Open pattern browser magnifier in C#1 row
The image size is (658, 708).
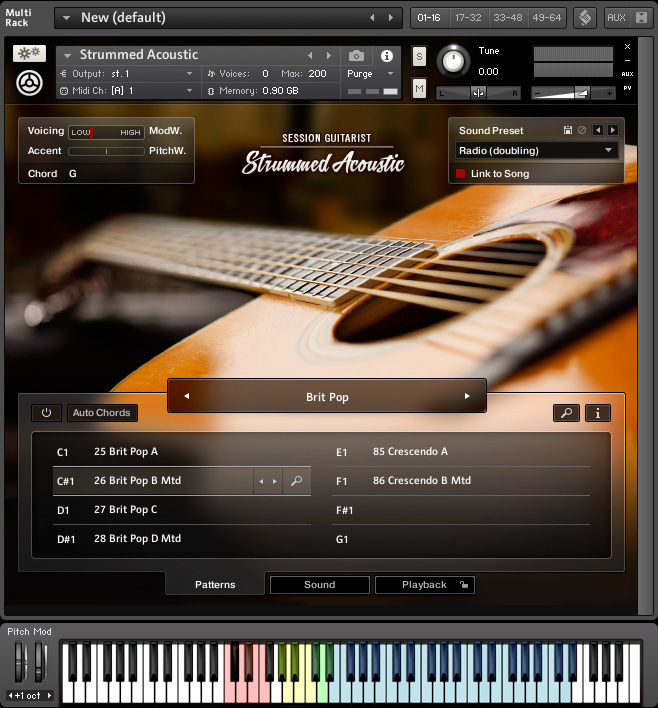point(296,481)
